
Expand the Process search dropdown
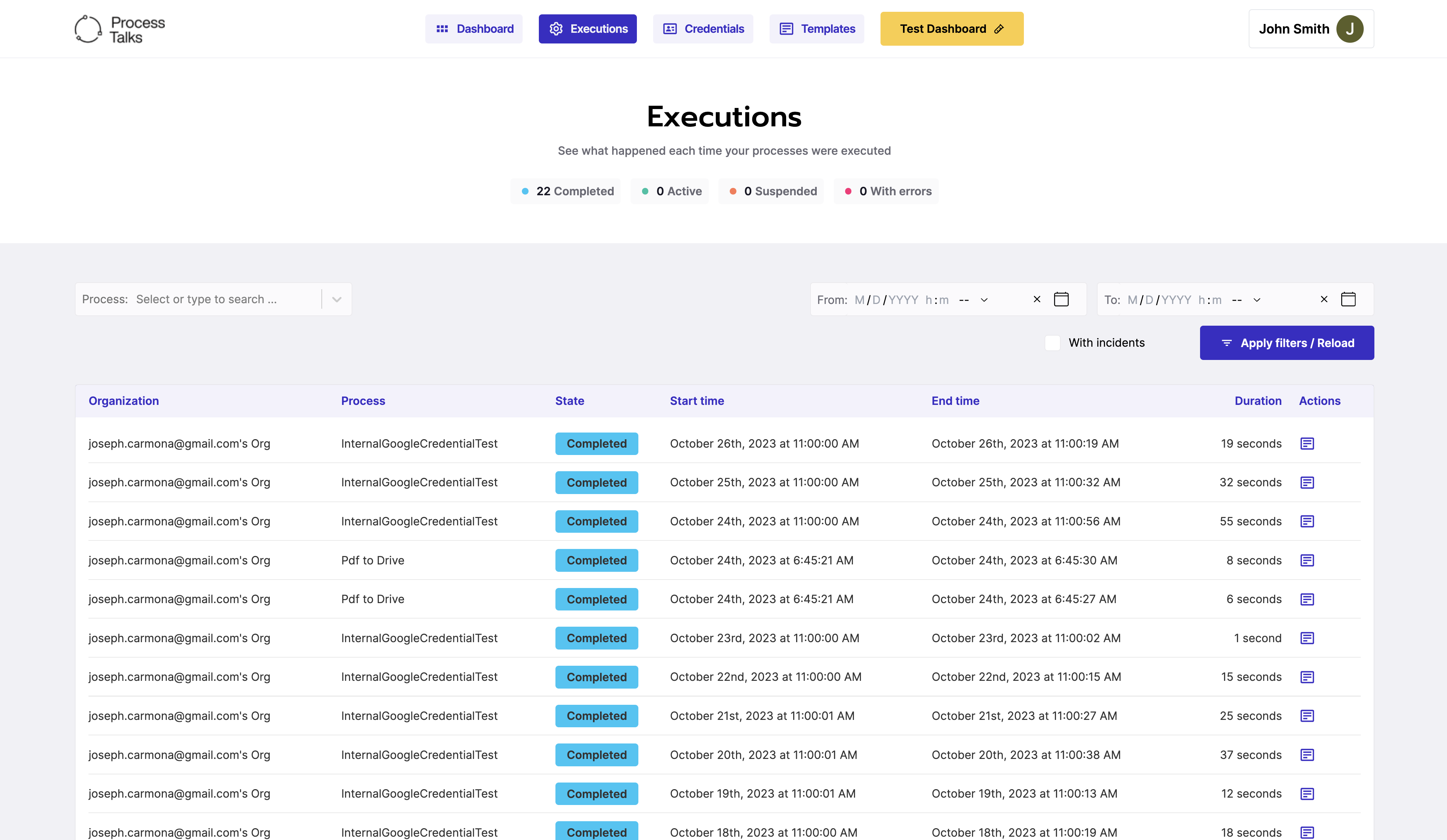click(x=337, y=299)
